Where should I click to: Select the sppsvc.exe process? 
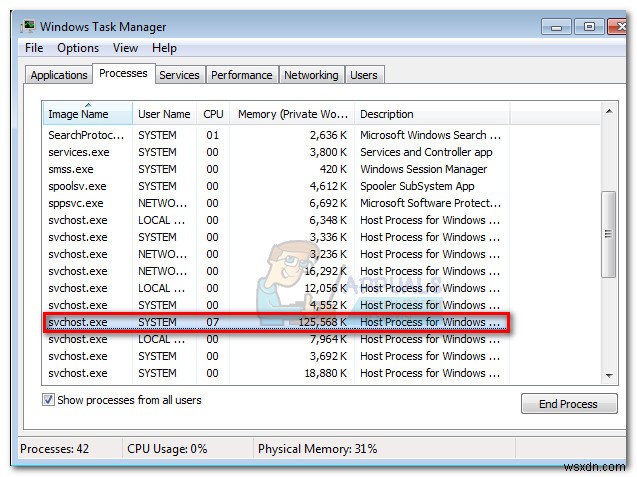coord(276,203)
